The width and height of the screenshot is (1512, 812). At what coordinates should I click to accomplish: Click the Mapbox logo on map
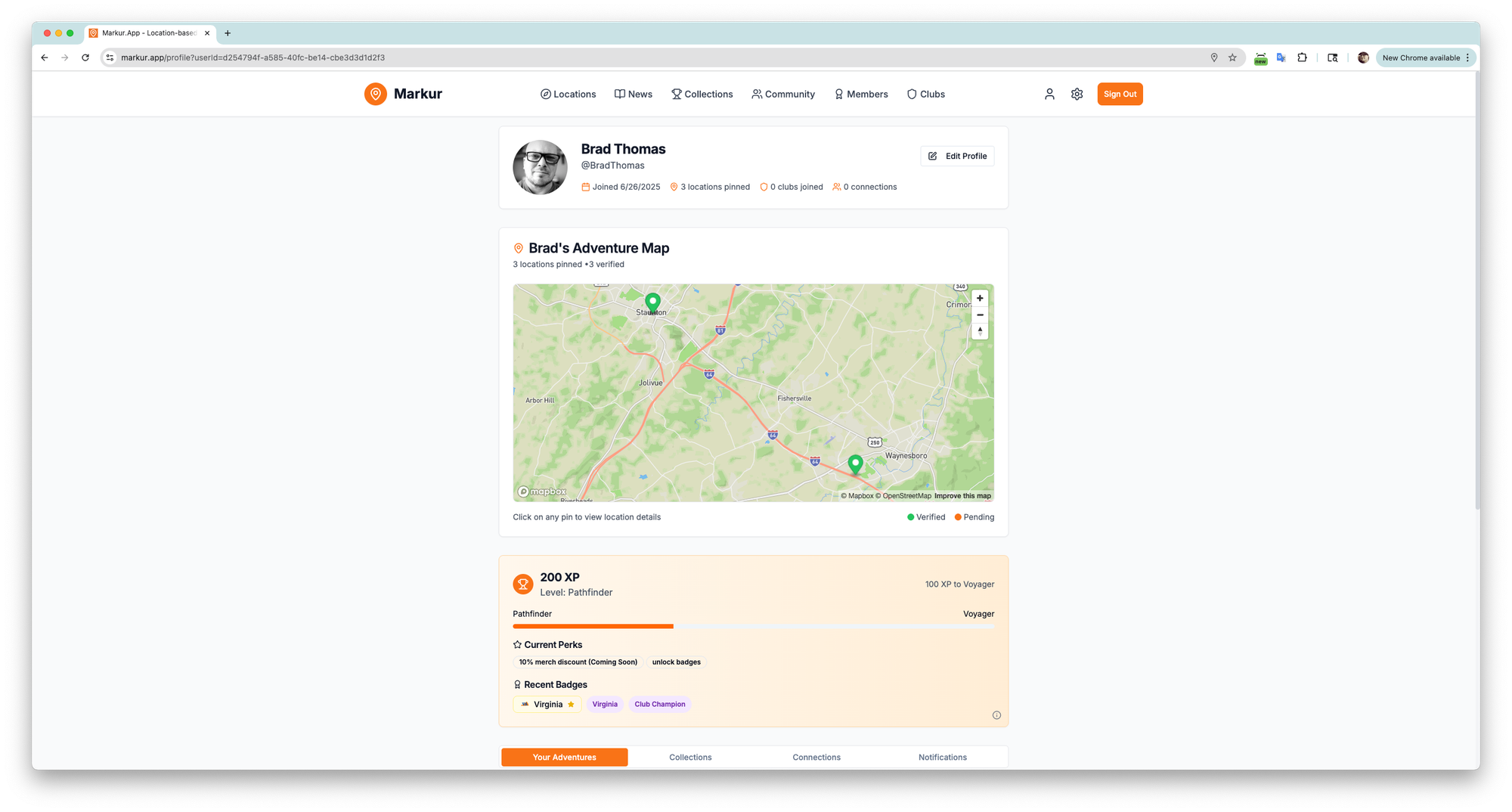click(542, 491)
